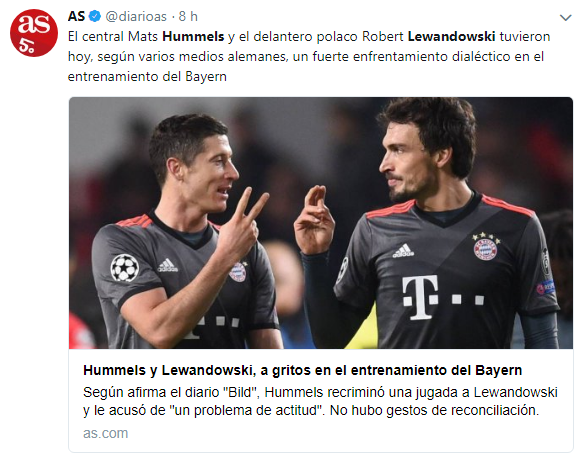
Task: Click the blue verified badge beside AS
Action: point(95,16)
